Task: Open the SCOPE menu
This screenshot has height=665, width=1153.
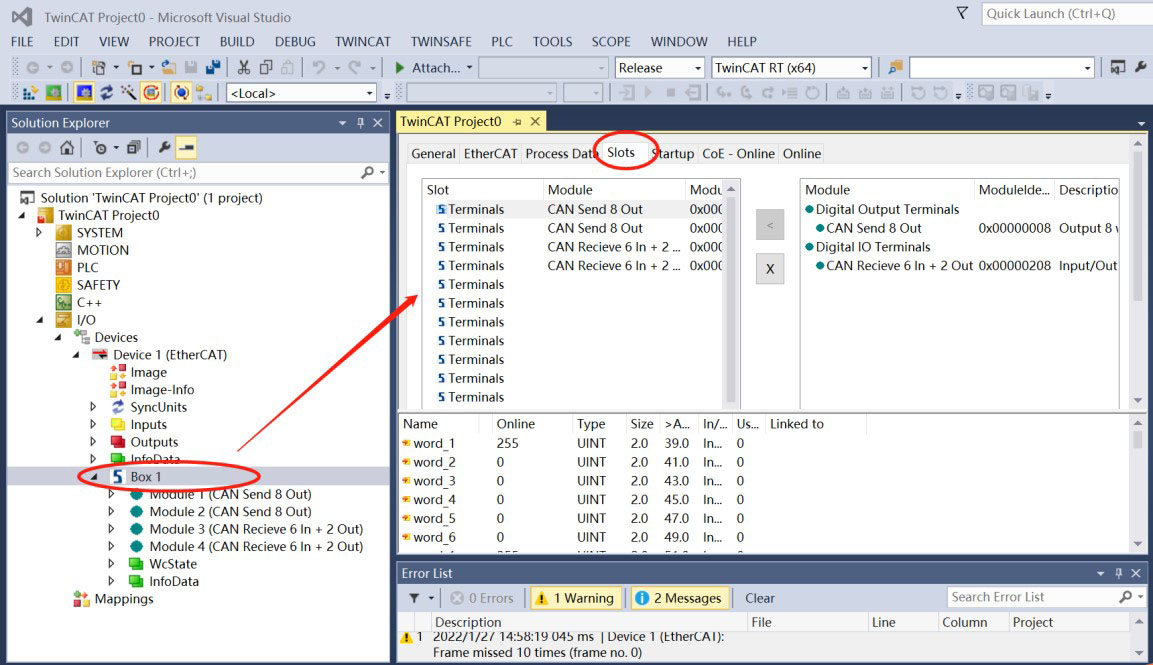Action: [611, 42]
